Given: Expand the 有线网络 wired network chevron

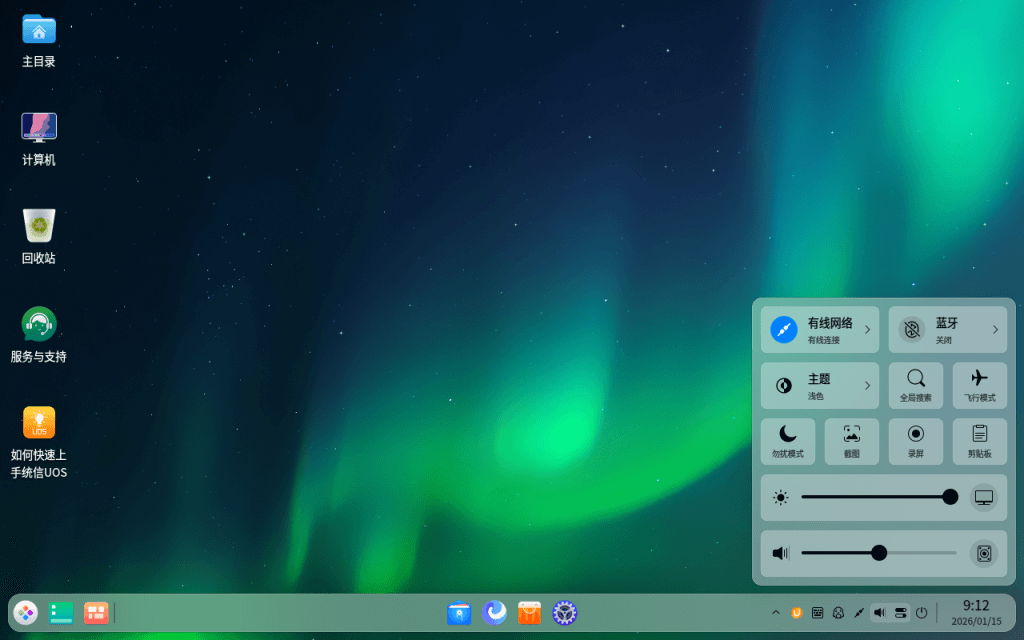Looking at the screenshot, I should (867, 330).
